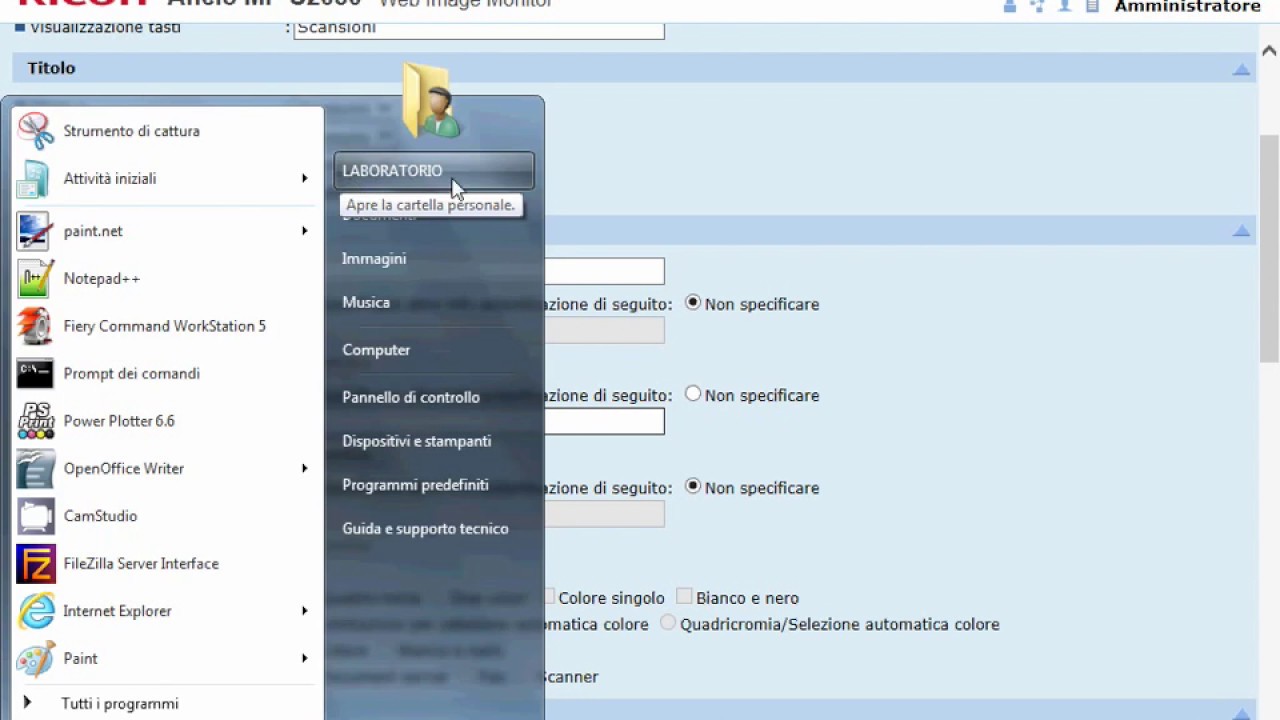The width and height of the screenshot is (1280, 720).
Task: Open Paint palette icon
Action: pyautogui.click(x=35, y=659)
